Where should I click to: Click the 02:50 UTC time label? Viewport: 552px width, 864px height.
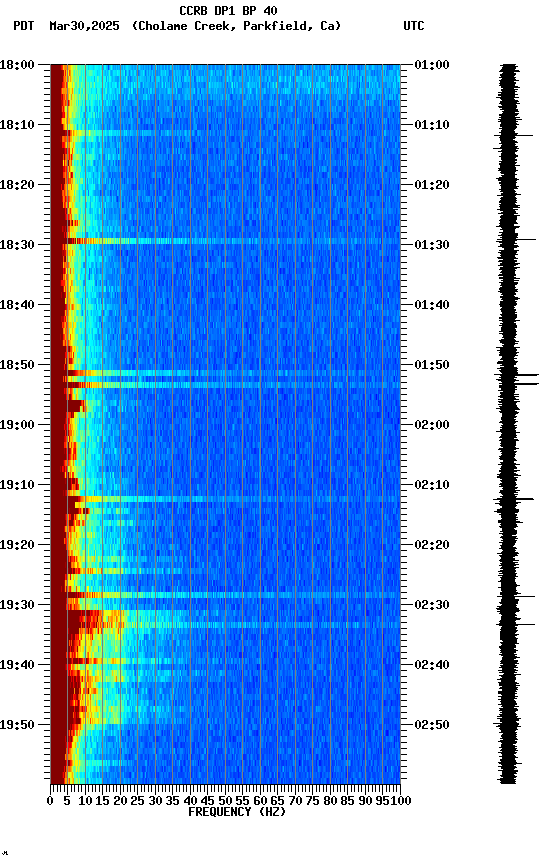(432, 725)
